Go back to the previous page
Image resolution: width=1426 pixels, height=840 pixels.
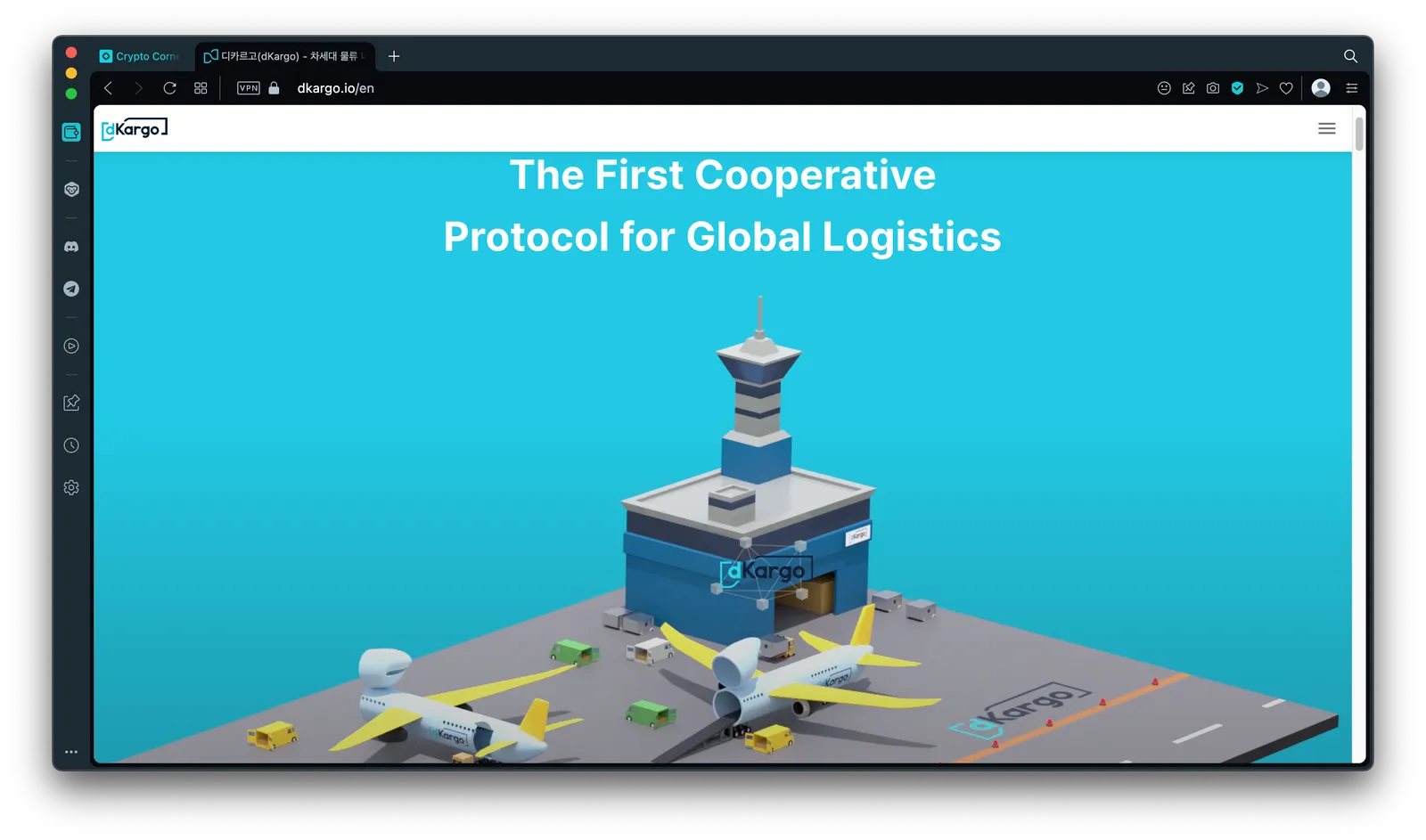click(x=109, y=88)
